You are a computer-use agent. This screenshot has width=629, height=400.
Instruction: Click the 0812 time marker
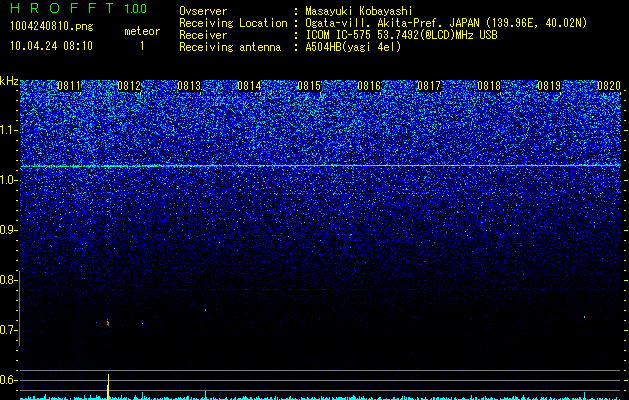point(129,86)
